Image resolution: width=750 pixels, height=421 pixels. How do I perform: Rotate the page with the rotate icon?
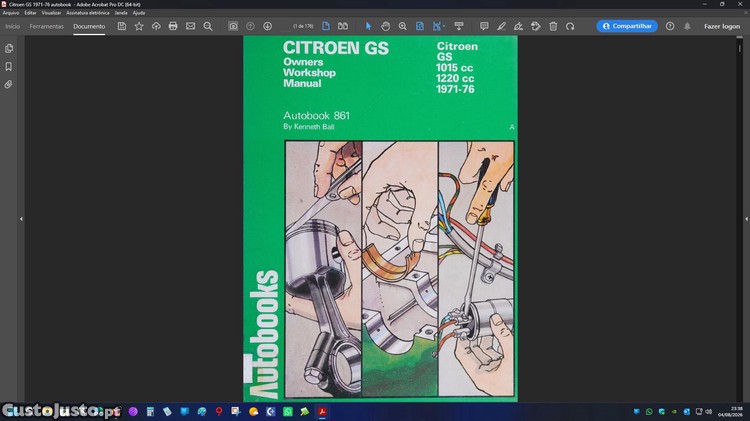pos(570,26)
